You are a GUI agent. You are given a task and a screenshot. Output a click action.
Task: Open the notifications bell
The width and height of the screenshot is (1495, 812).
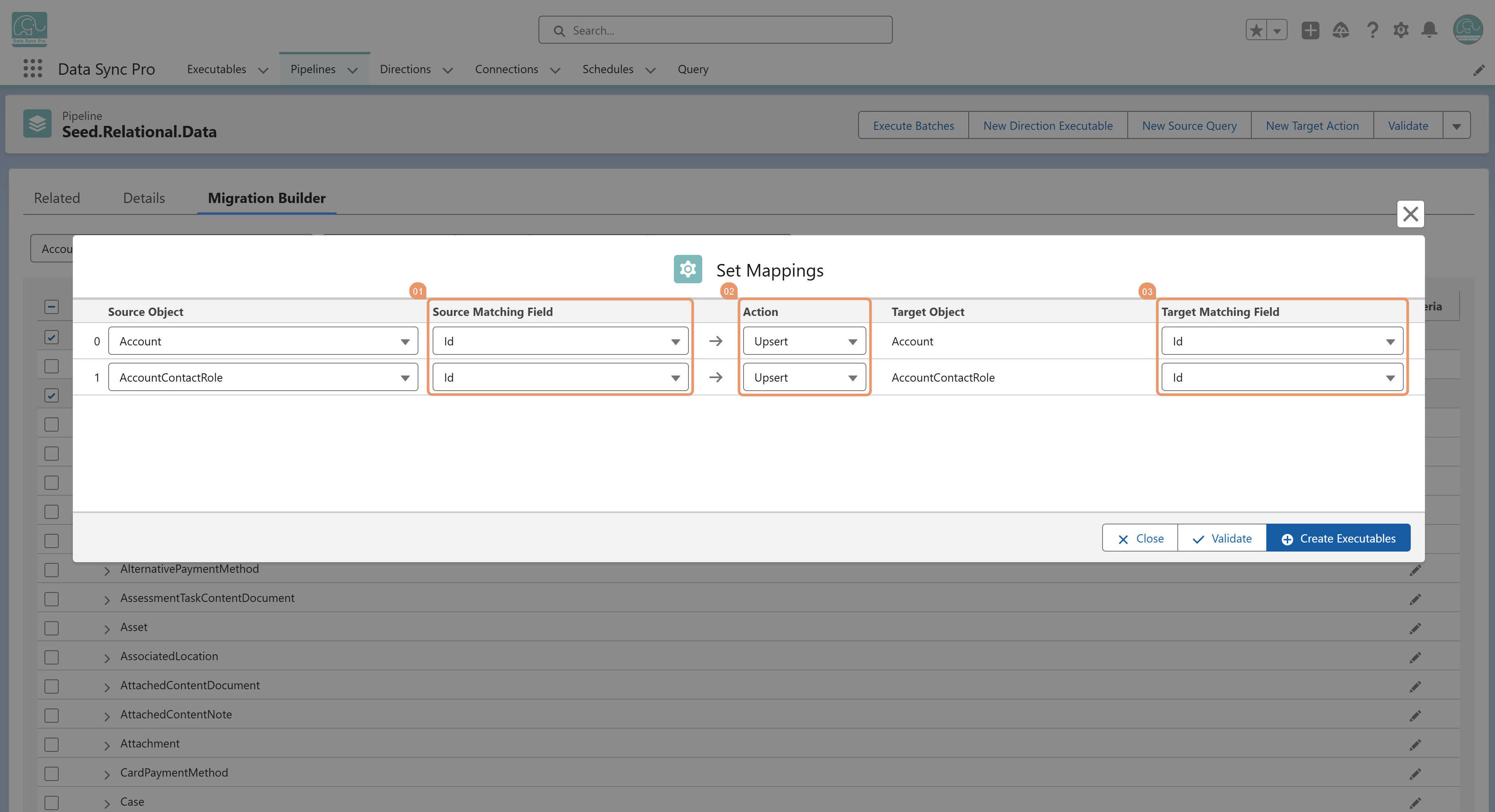pos(1429,30)
